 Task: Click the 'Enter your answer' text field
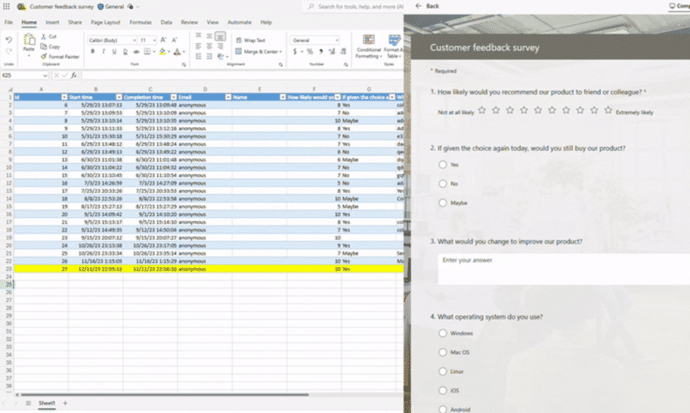pos(560,261)
